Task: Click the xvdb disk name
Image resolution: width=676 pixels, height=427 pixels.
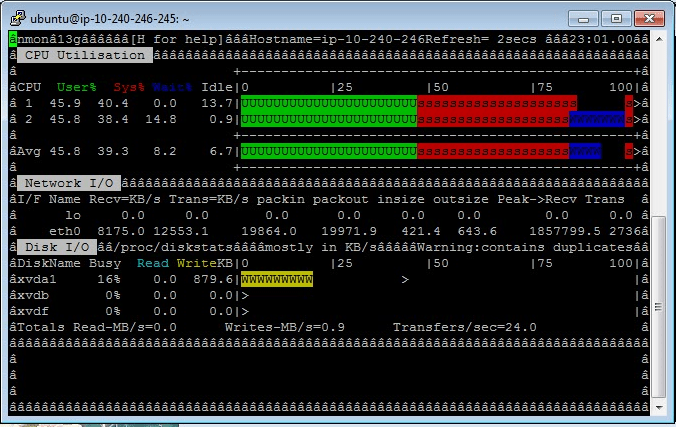Action: [x=37, y=295]
